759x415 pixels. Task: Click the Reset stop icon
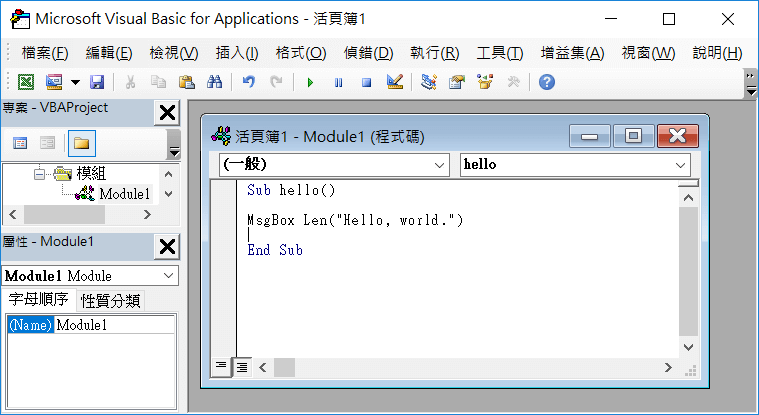coord(366,82)
